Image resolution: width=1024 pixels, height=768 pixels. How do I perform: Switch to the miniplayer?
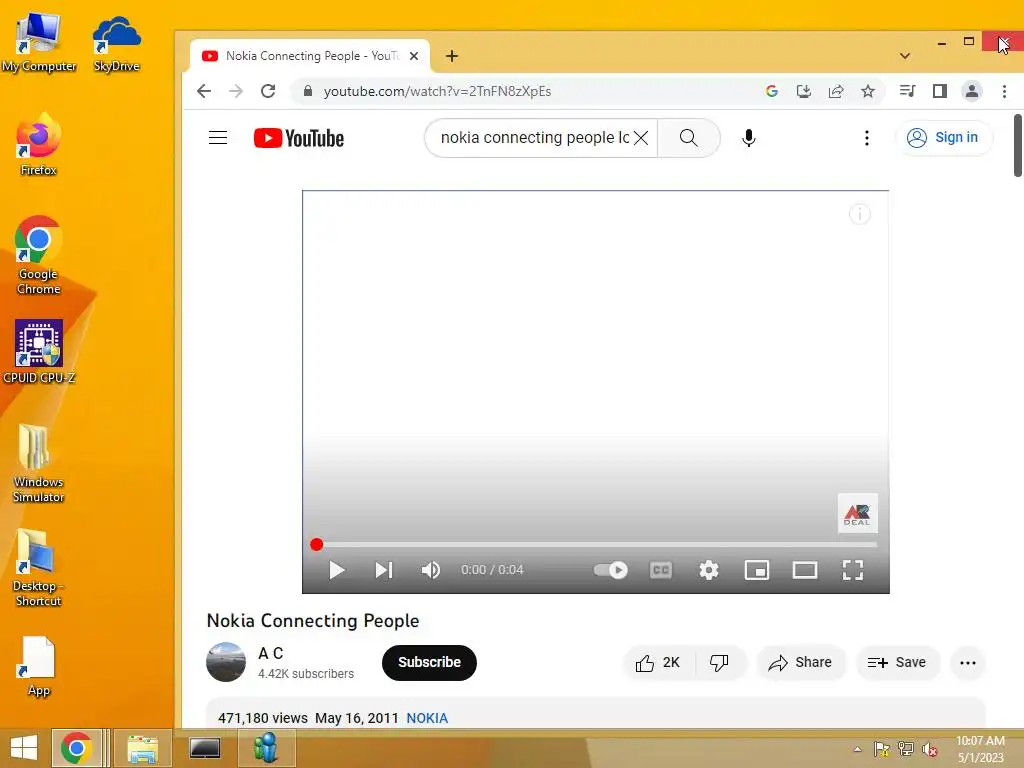pos(757,570)
